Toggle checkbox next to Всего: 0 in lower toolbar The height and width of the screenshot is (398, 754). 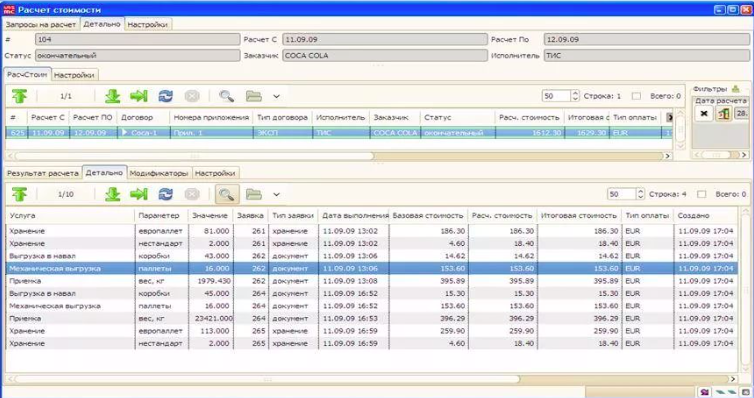[702, 194]
